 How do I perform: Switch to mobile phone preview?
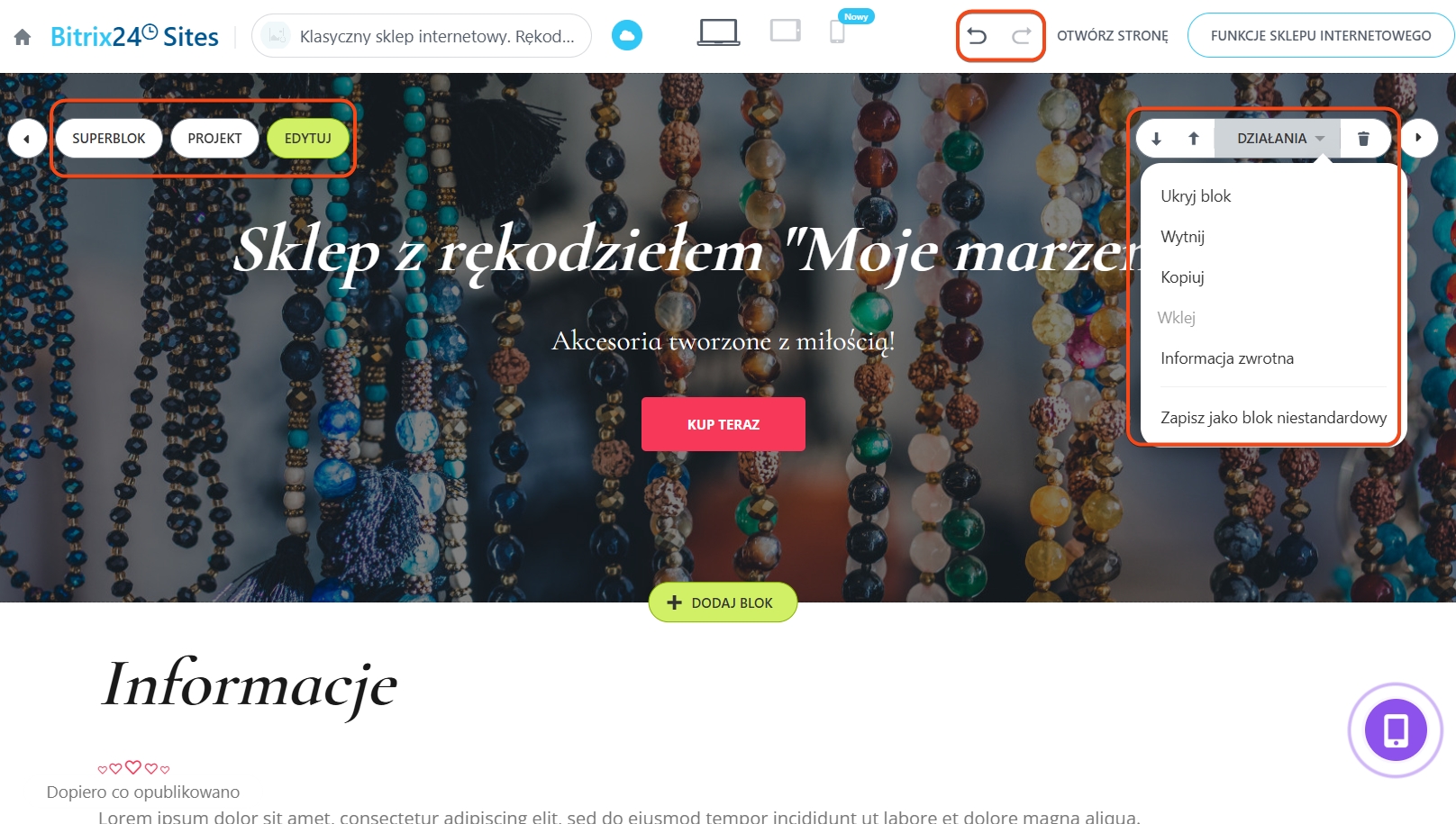click(837, 32)
